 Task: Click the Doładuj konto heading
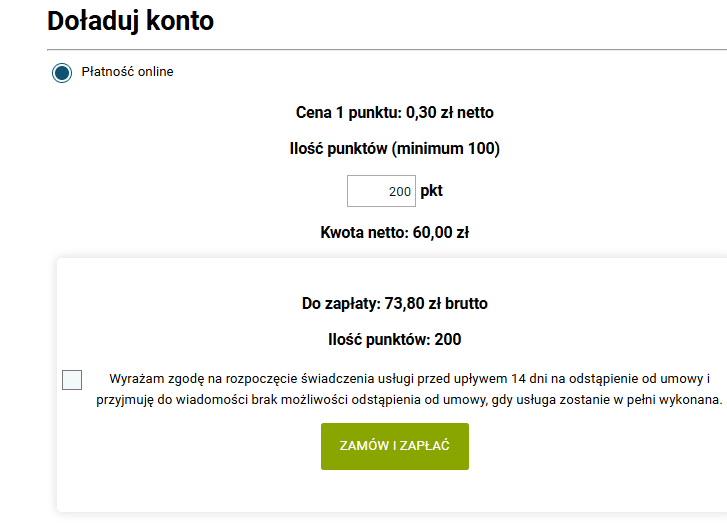[x=130, y=20]
